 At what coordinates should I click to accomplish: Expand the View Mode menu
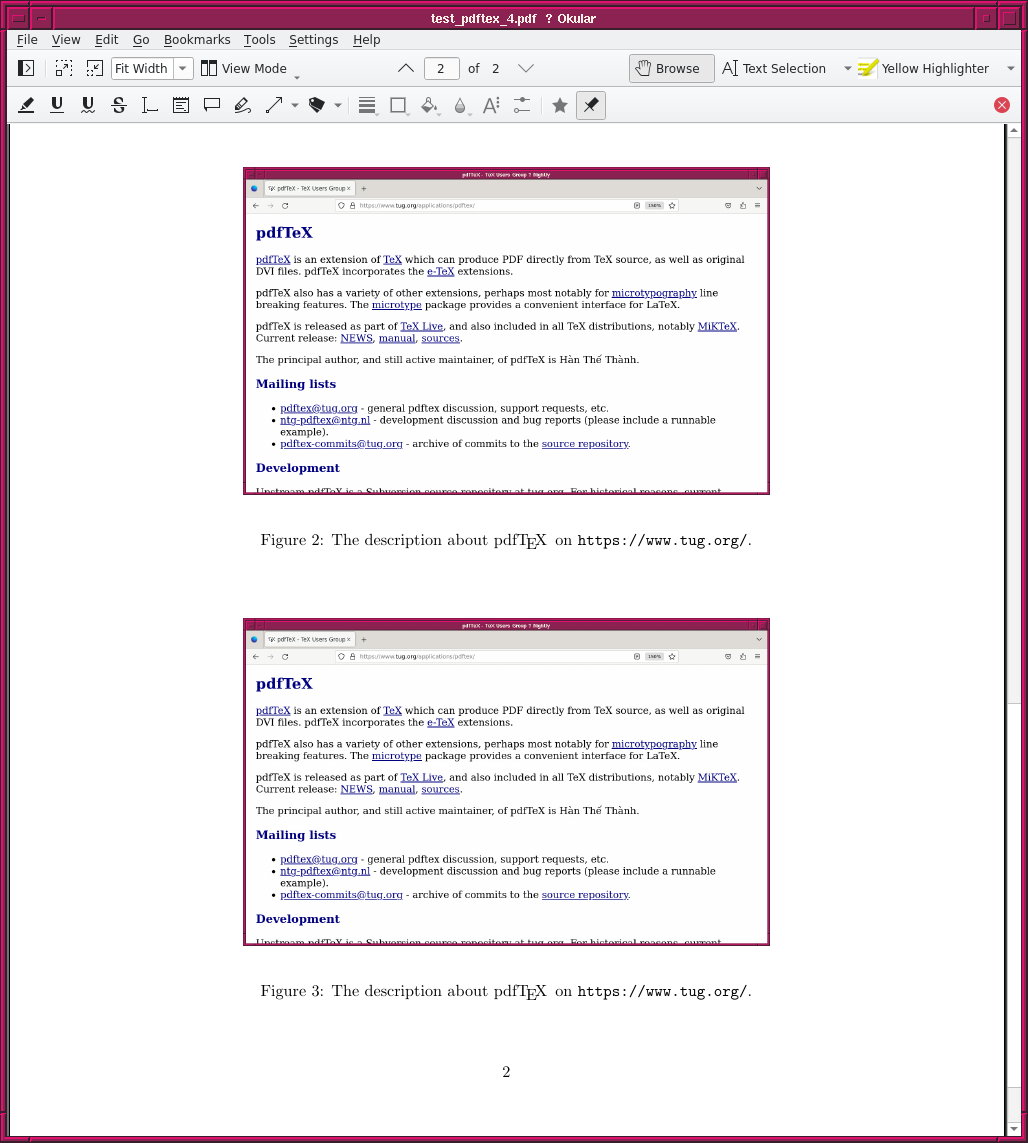244,68
